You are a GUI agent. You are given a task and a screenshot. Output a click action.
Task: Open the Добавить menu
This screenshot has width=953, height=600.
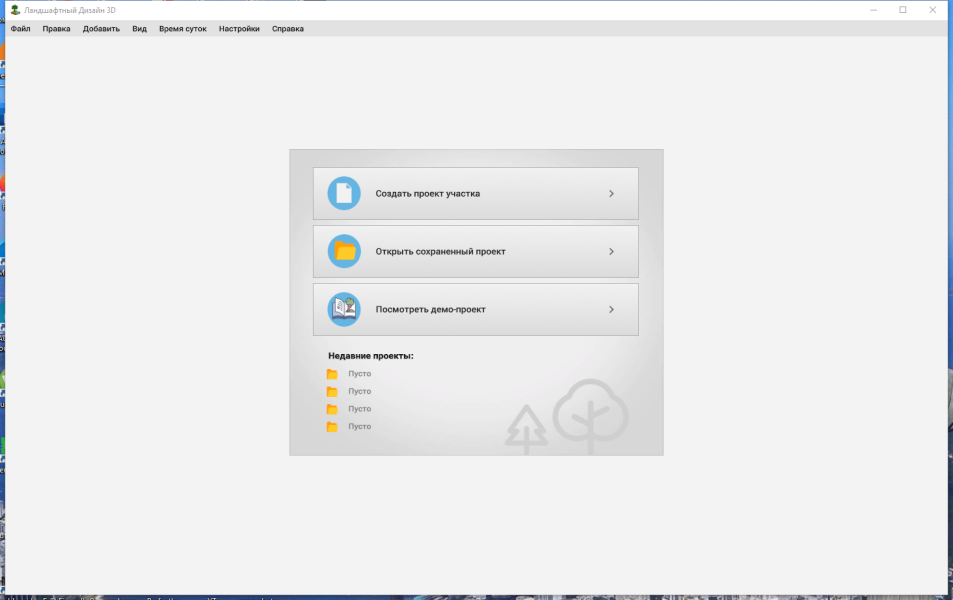pos(101,29)
